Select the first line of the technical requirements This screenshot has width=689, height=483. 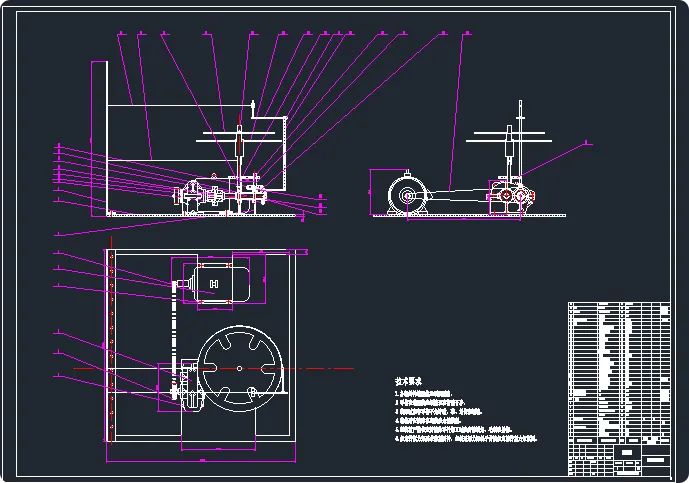(423, 394)
